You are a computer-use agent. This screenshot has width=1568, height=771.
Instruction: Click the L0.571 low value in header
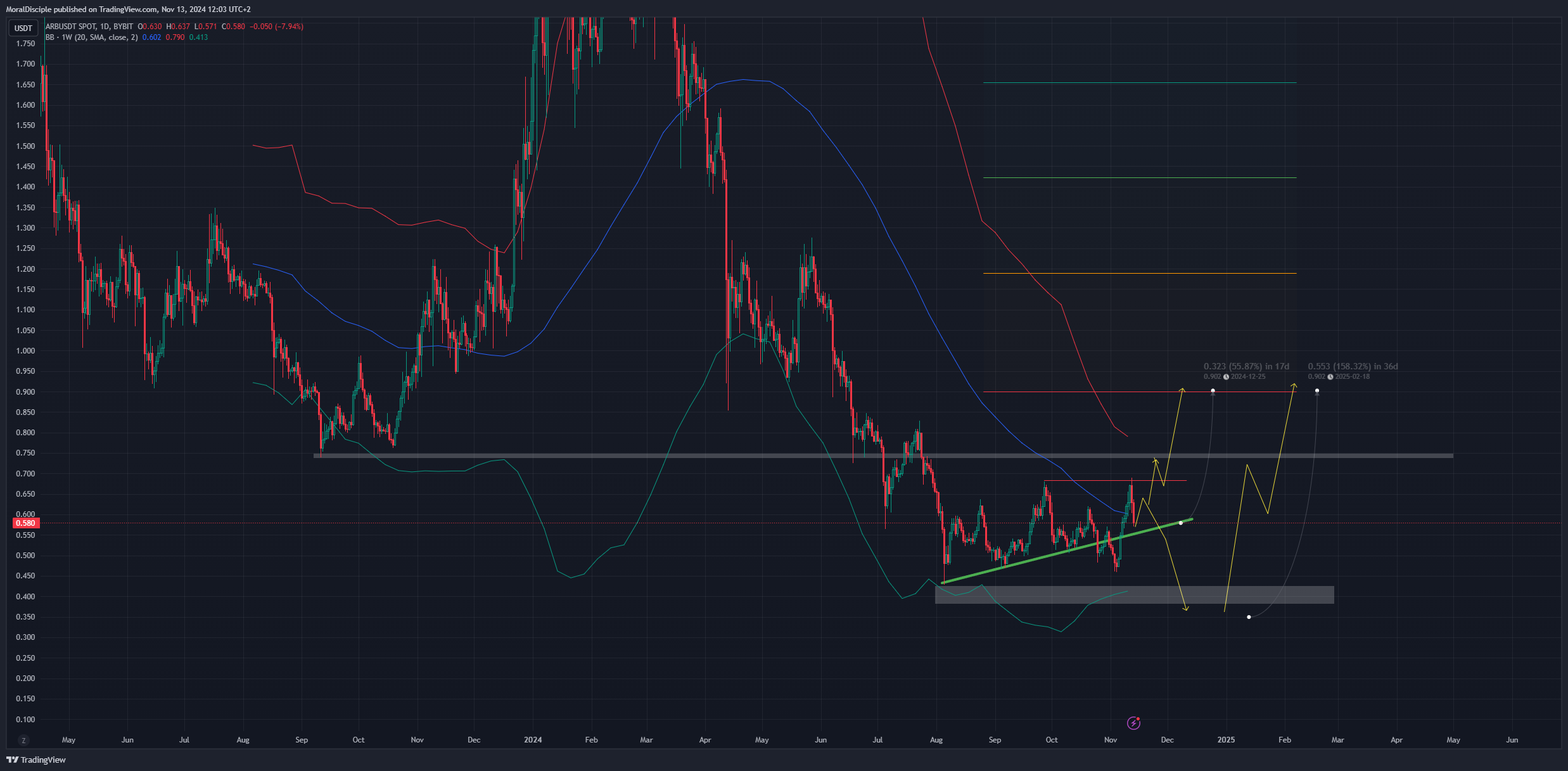click(205, 27)
